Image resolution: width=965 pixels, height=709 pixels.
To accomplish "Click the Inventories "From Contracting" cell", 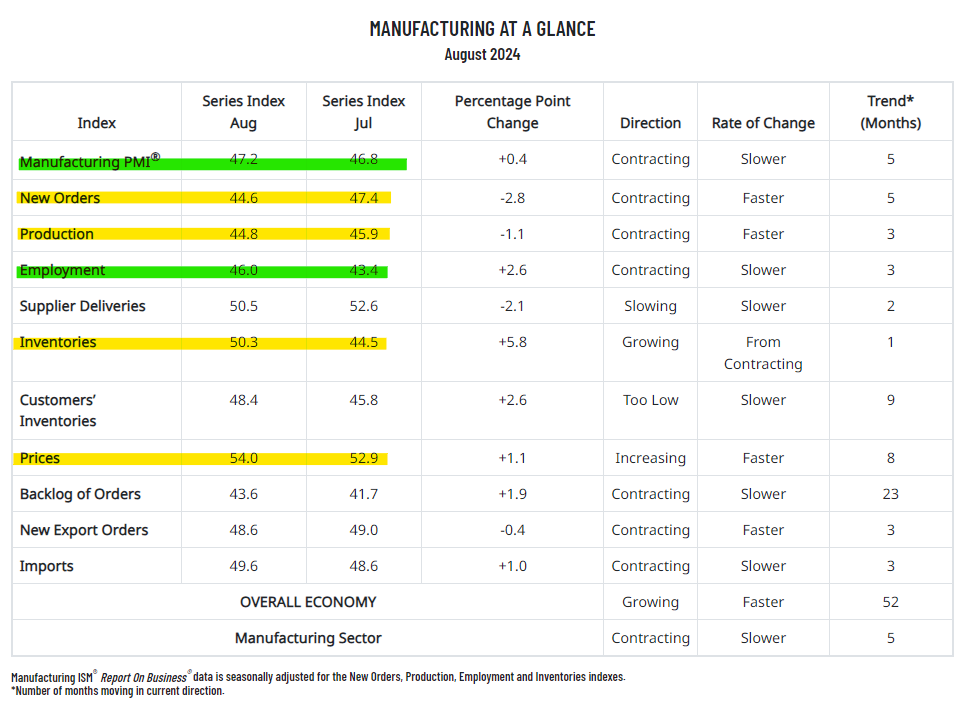I will (x=763, y=353).
